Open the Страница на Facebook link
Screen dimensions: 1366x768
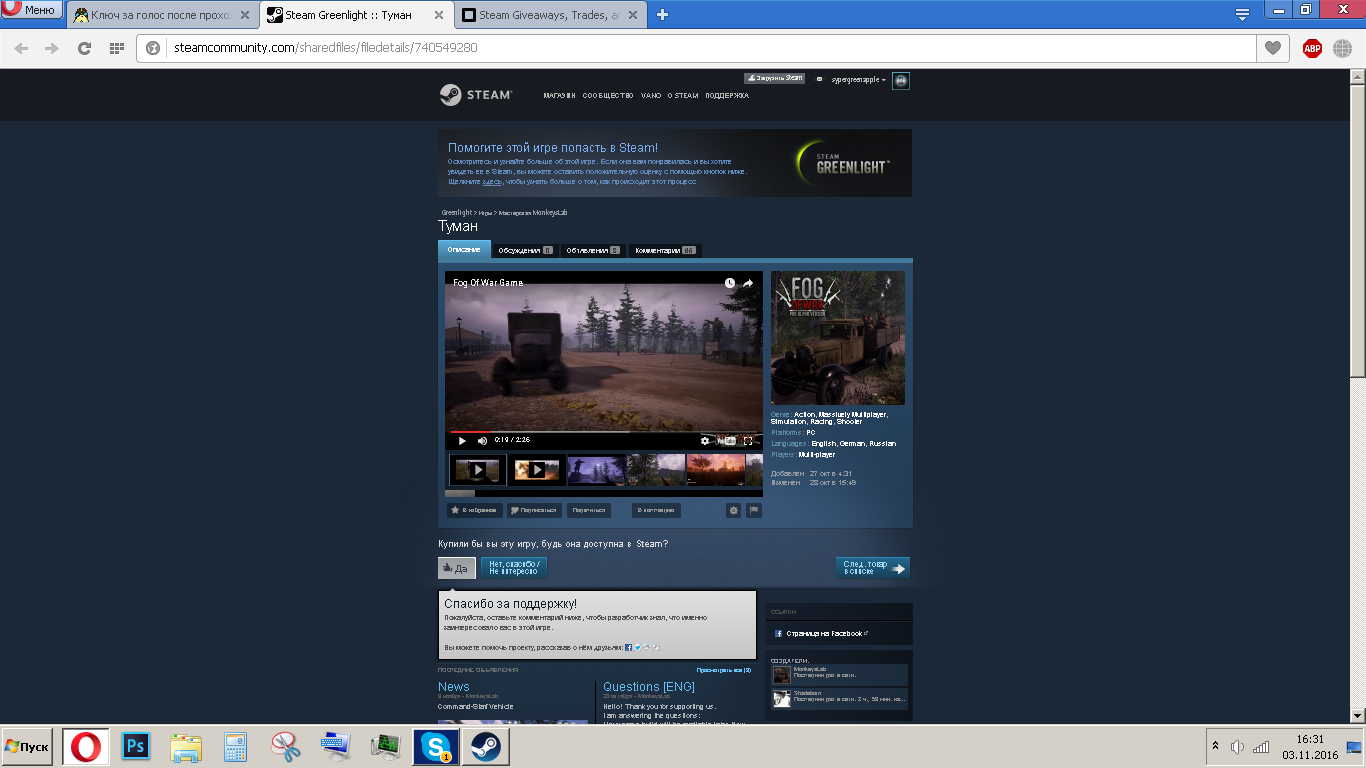[826, 634]
